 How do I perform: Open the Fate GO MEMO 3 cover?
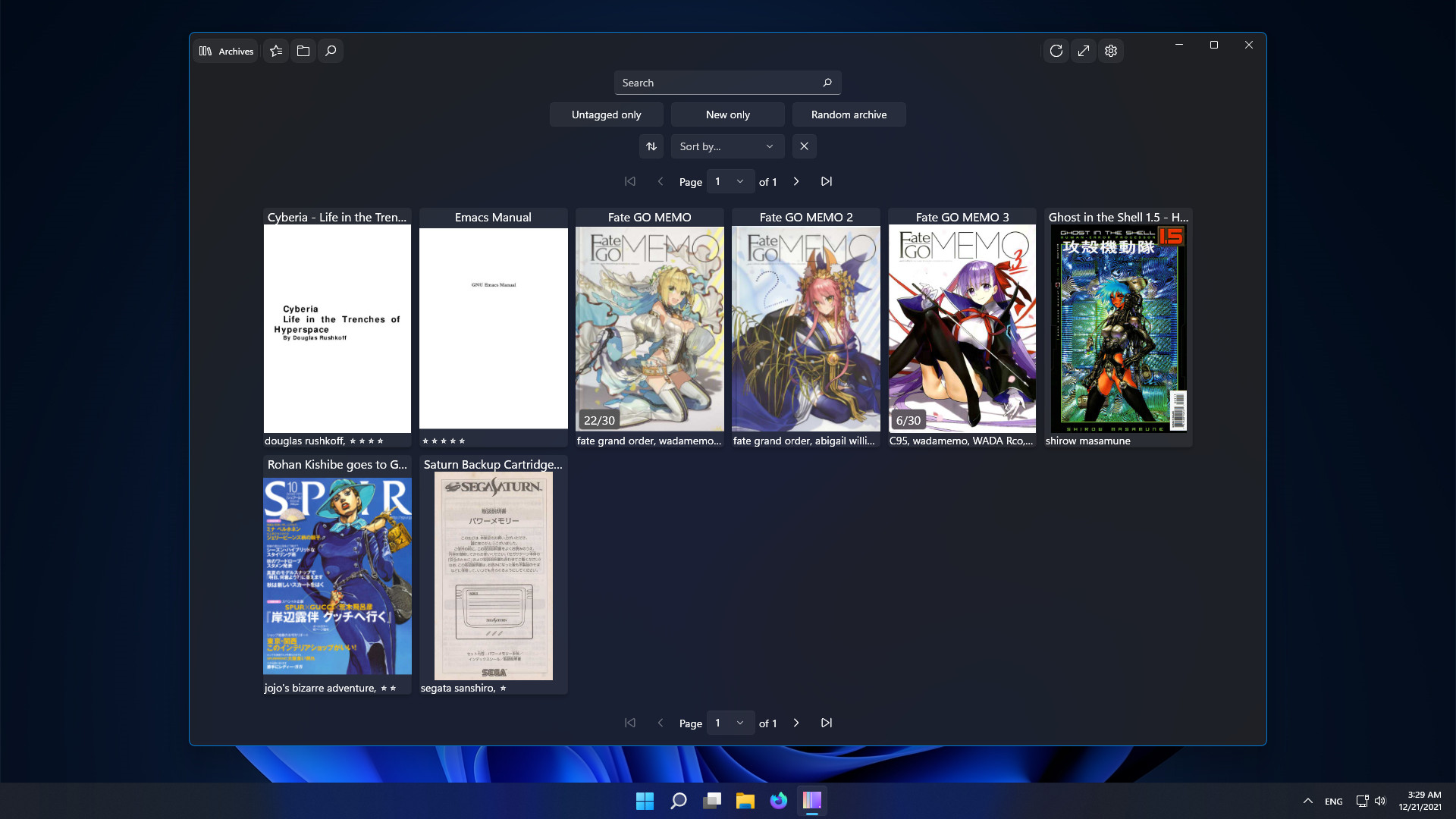point(962,329)
